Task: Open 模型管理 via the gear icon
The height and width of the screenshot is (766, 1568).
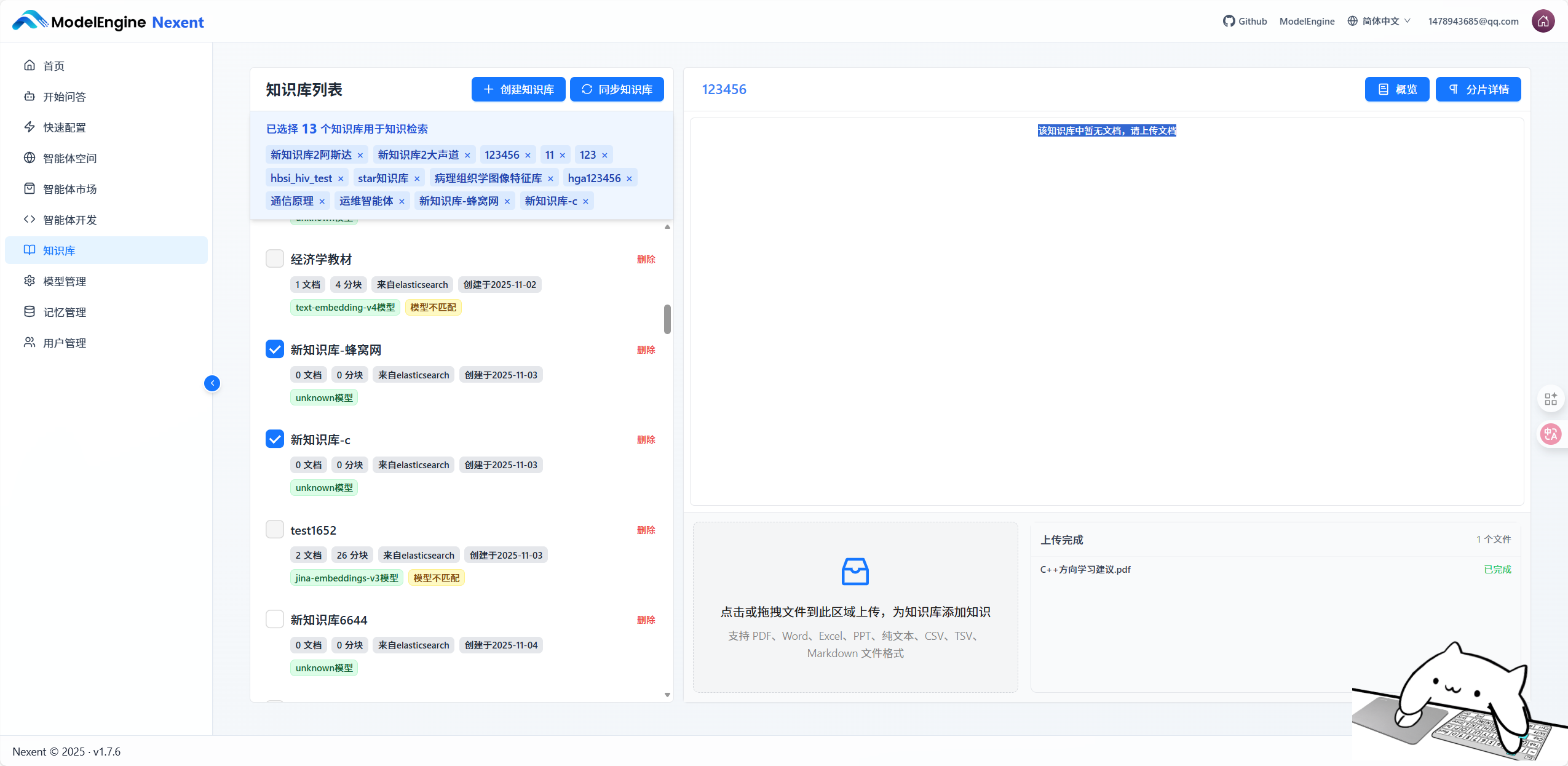Action: tap(30, 281)
